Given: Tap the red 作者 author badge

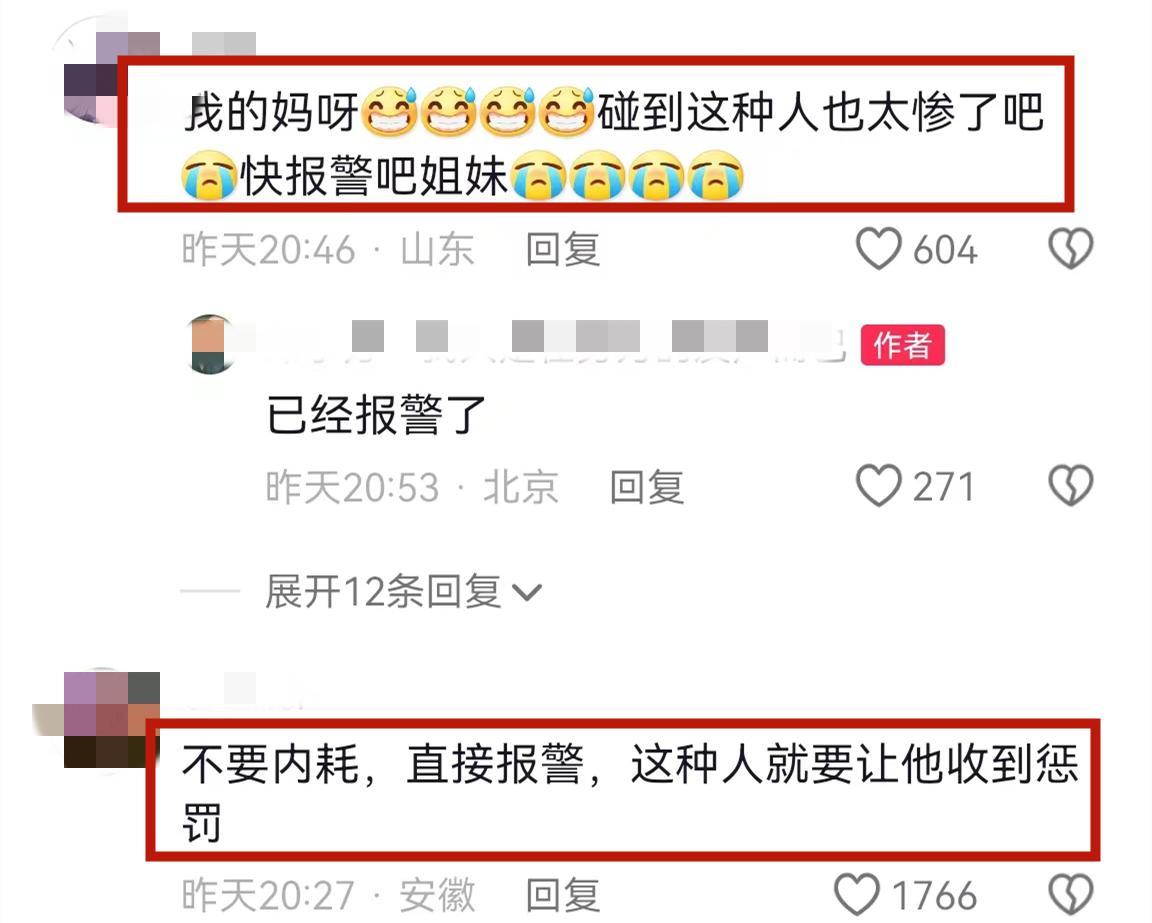Looking at the screenshot, I should tap(902, 345).
